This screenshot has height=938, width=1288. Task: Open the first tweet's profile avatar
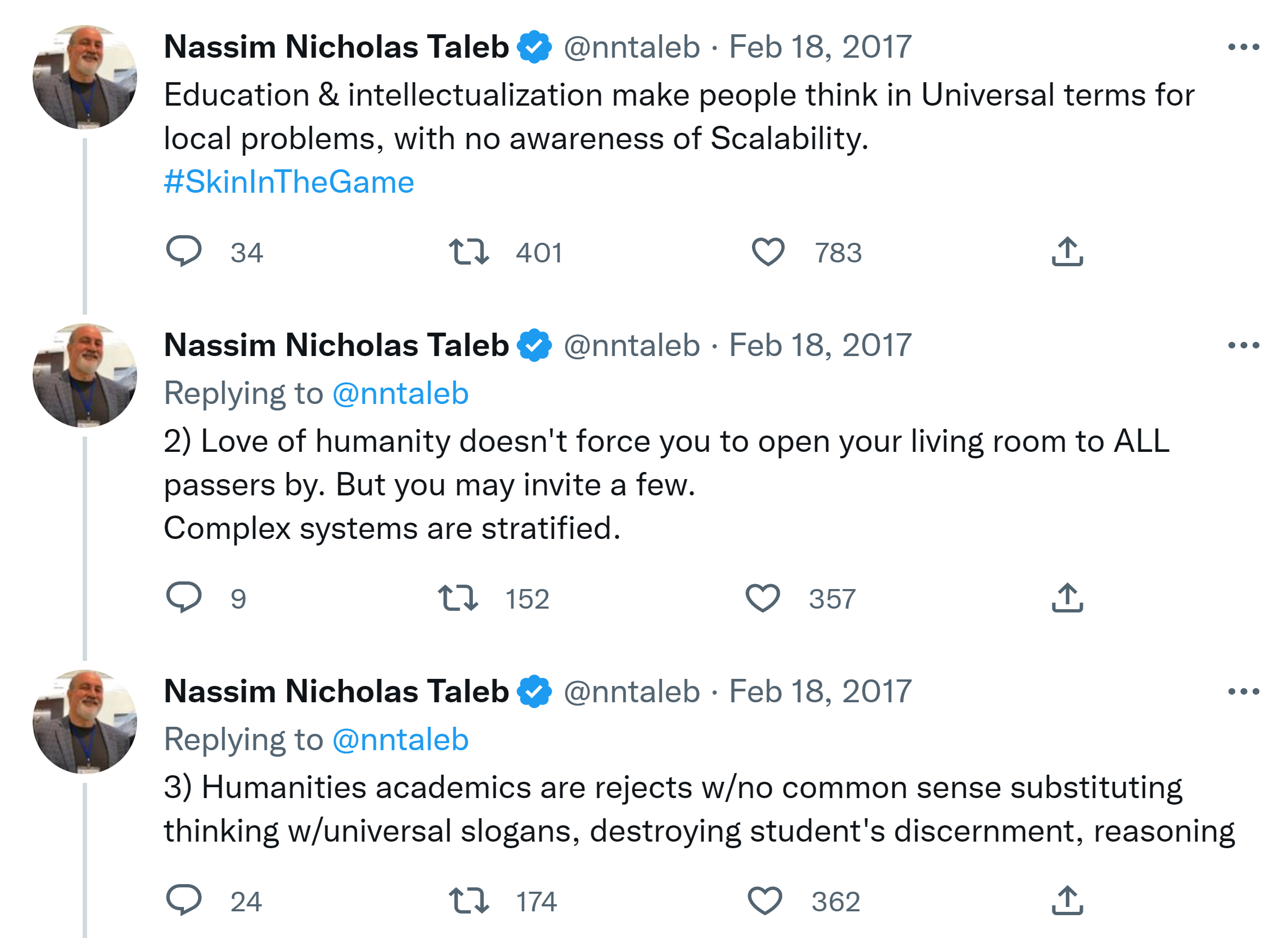(85, 77)
